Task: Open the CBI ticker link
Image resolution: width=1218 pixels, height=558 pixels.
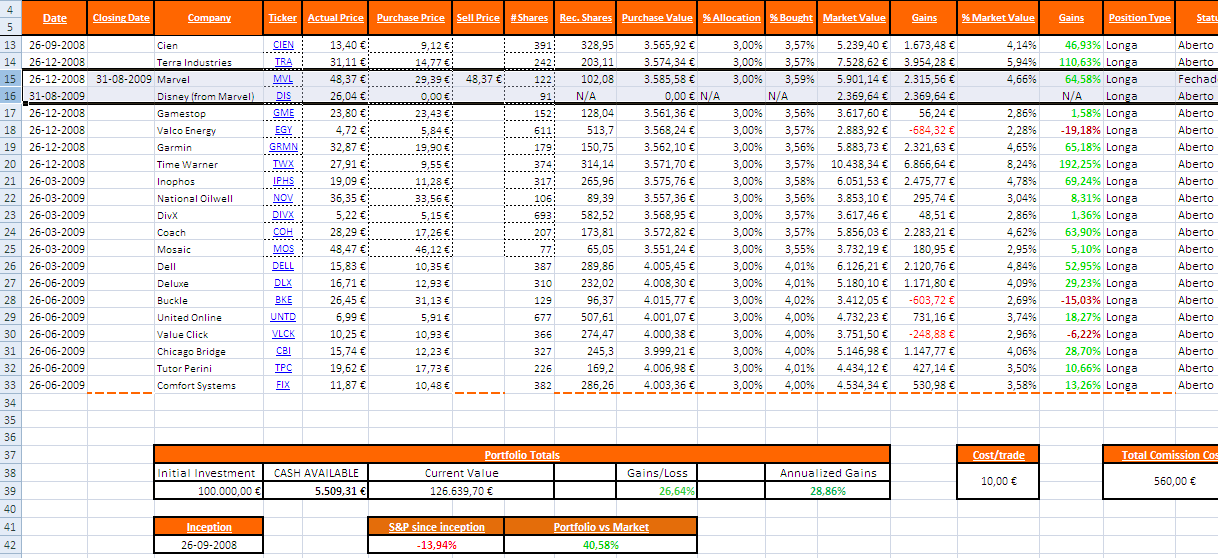Action: [x=283, y=351]
